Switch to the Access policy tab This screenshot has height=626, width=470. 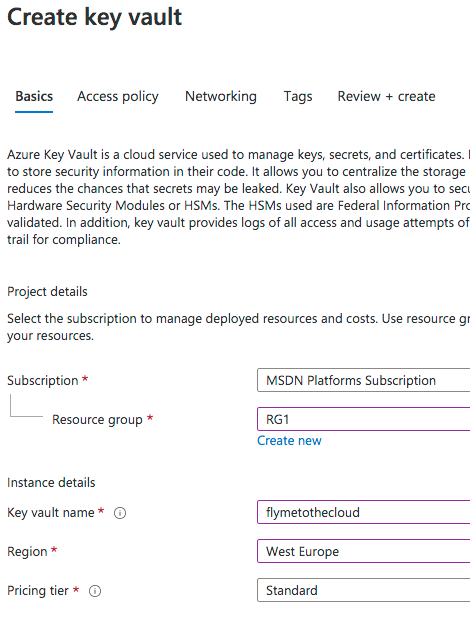tap(118, 97)
